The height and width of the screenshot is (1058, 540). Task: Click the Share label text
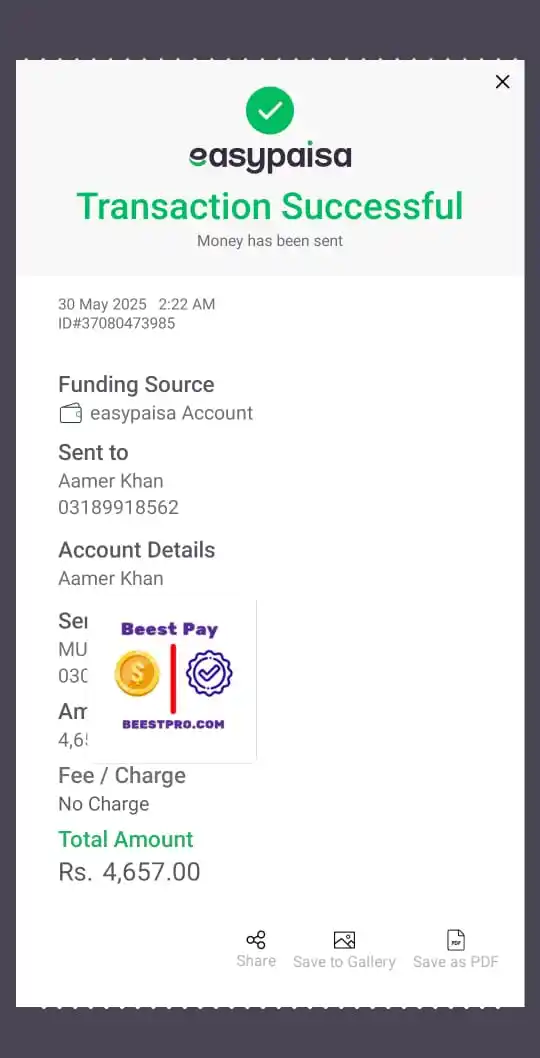coord(256,961)
